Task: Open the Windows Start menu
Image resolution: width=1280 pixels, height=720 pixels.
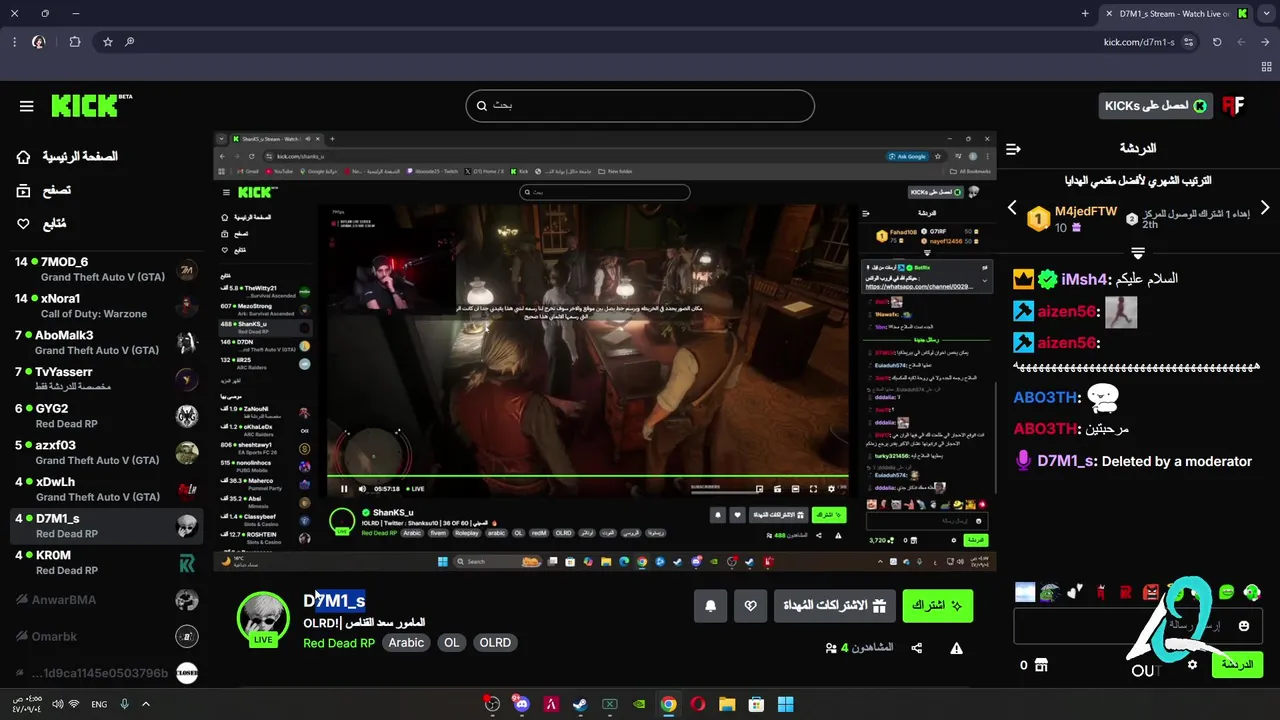Action: (x=786, y=704)
